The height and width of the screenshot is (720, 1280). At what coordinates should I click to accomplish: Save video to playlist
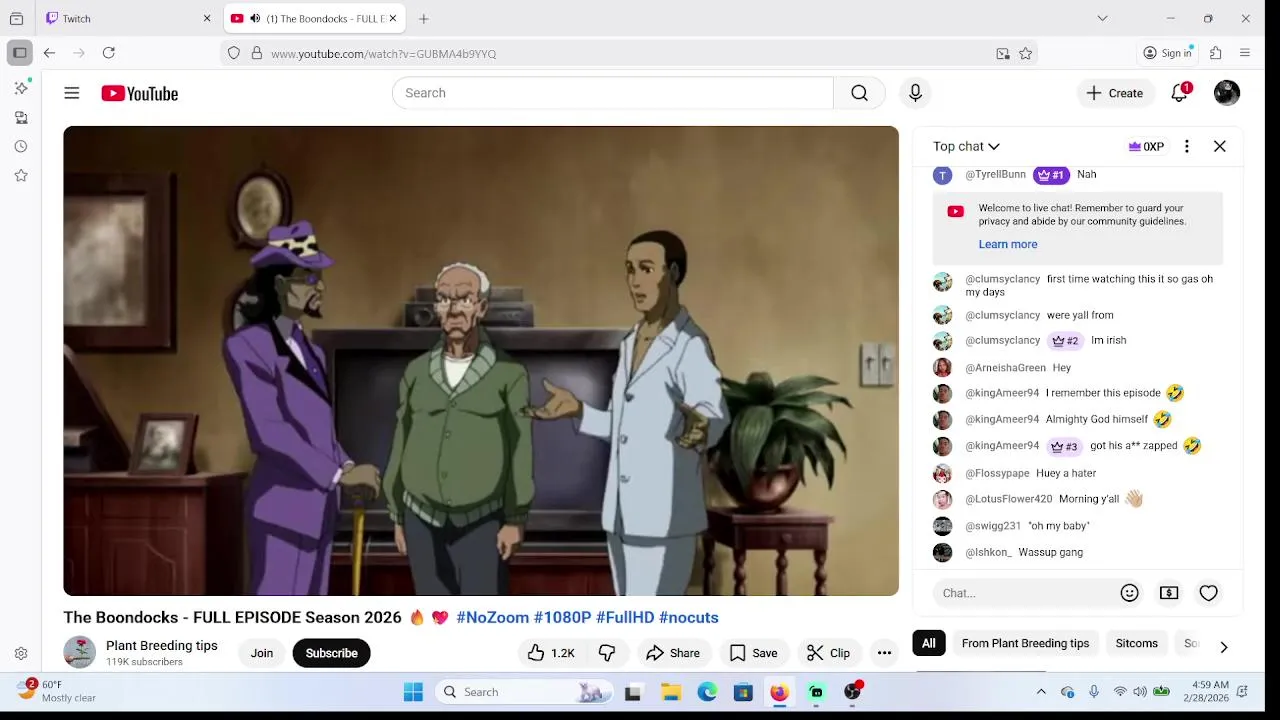click(x=753, y=653)
